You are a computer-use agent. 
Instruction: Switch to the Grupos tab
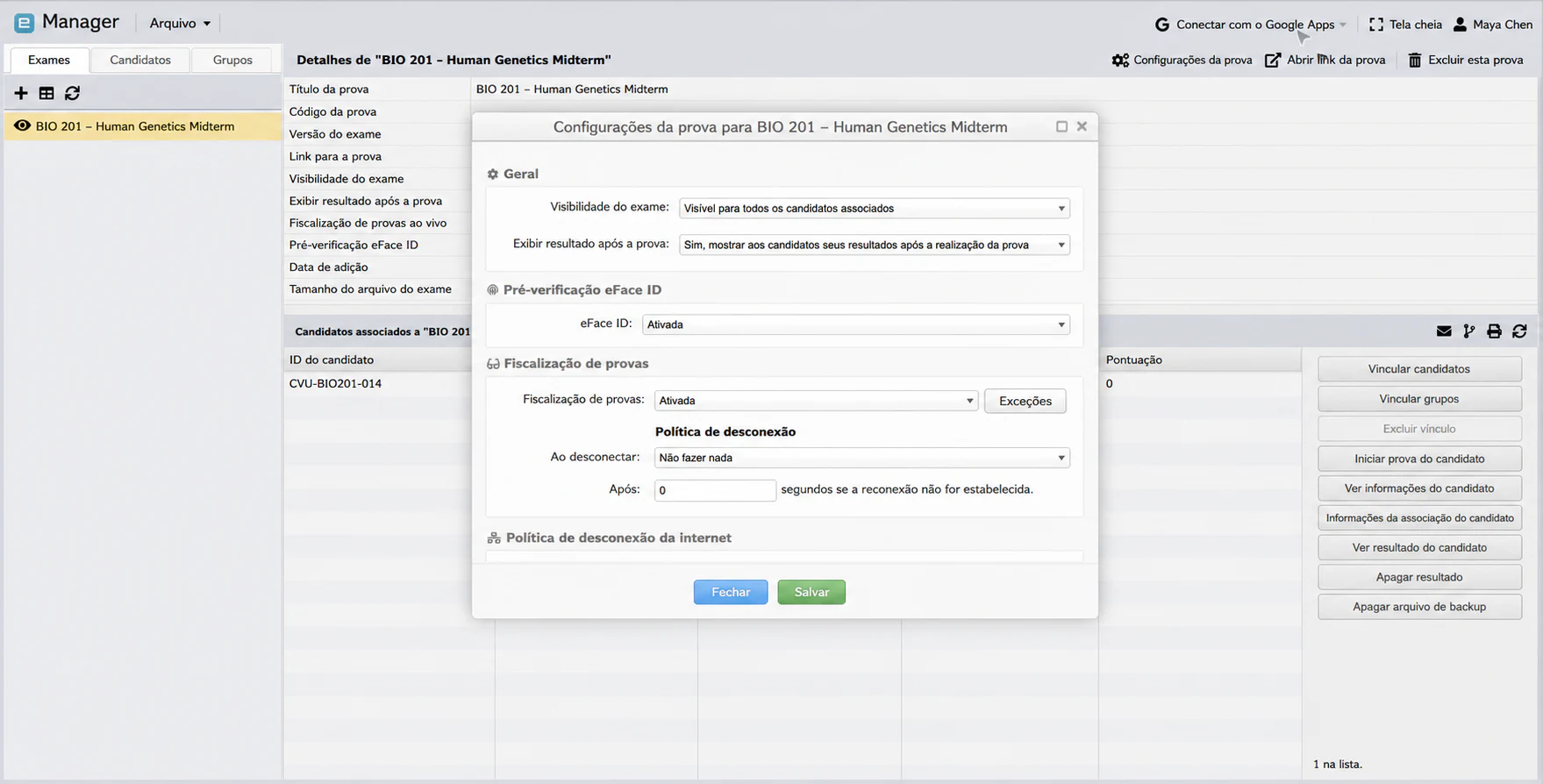coord(232,60)
